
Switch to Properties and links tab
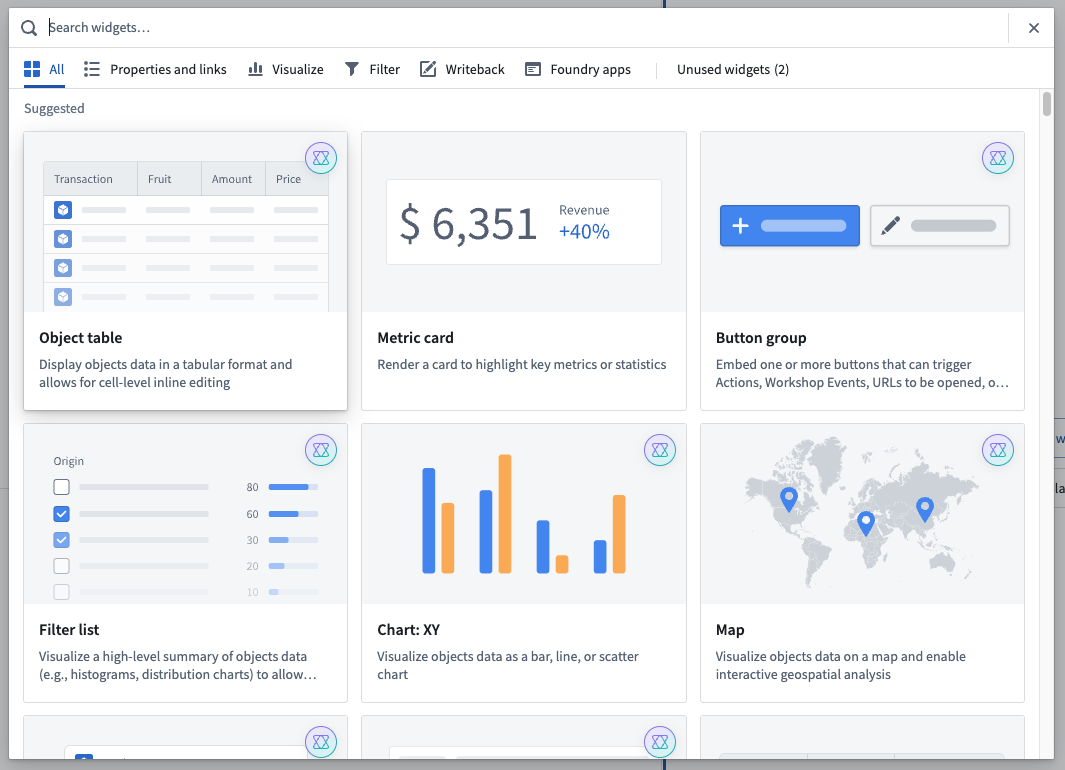pos(155,69)
